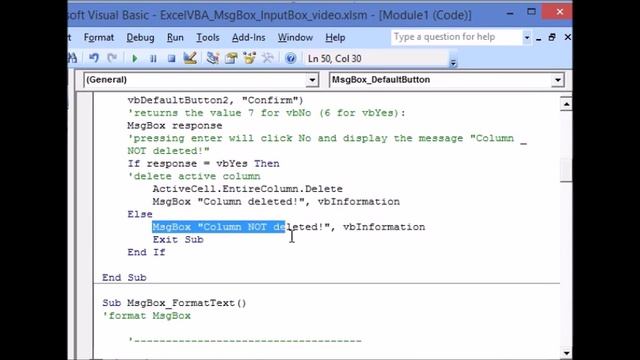640x360 pixels.
Task: Stop execution with the Reset icon
Action: point(171,59)
